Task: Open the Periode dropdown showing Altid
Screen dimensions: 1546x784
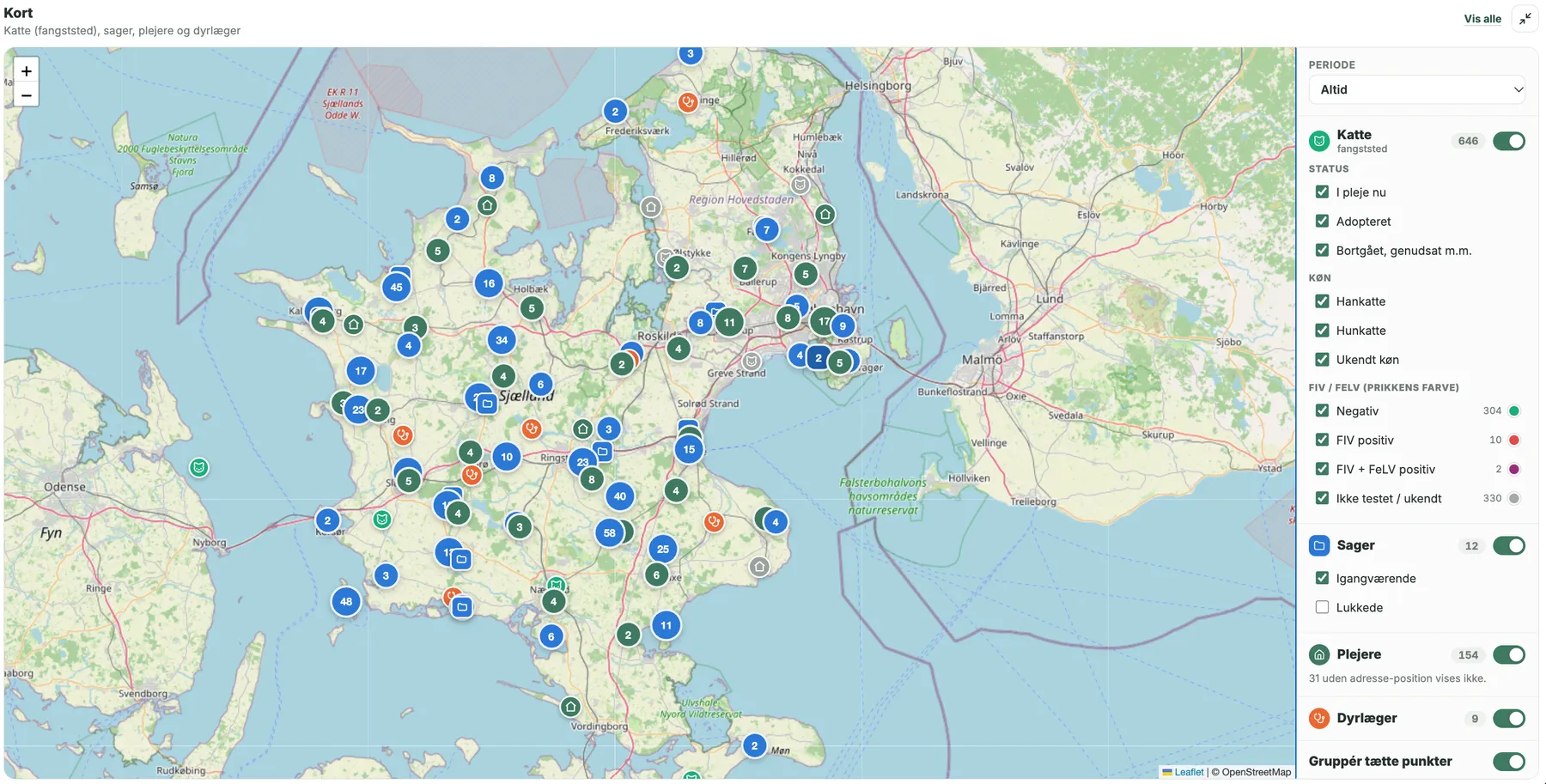Action: (1416, 89)
